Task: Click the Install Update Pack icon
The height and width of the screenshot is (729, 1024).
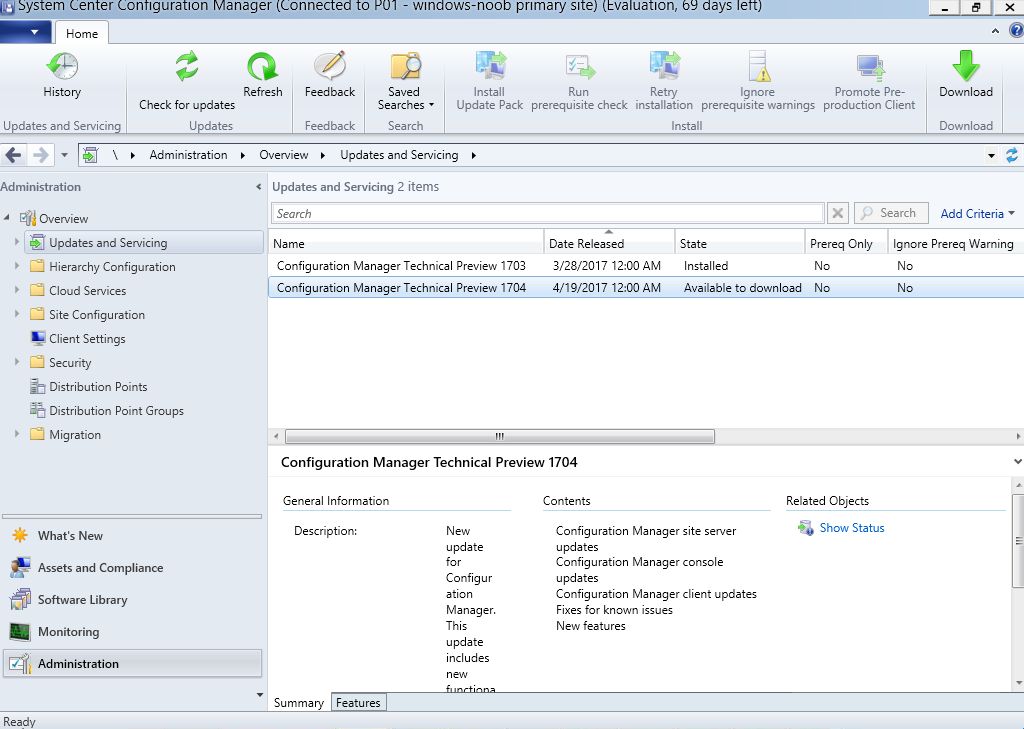Action: point(490,66)
